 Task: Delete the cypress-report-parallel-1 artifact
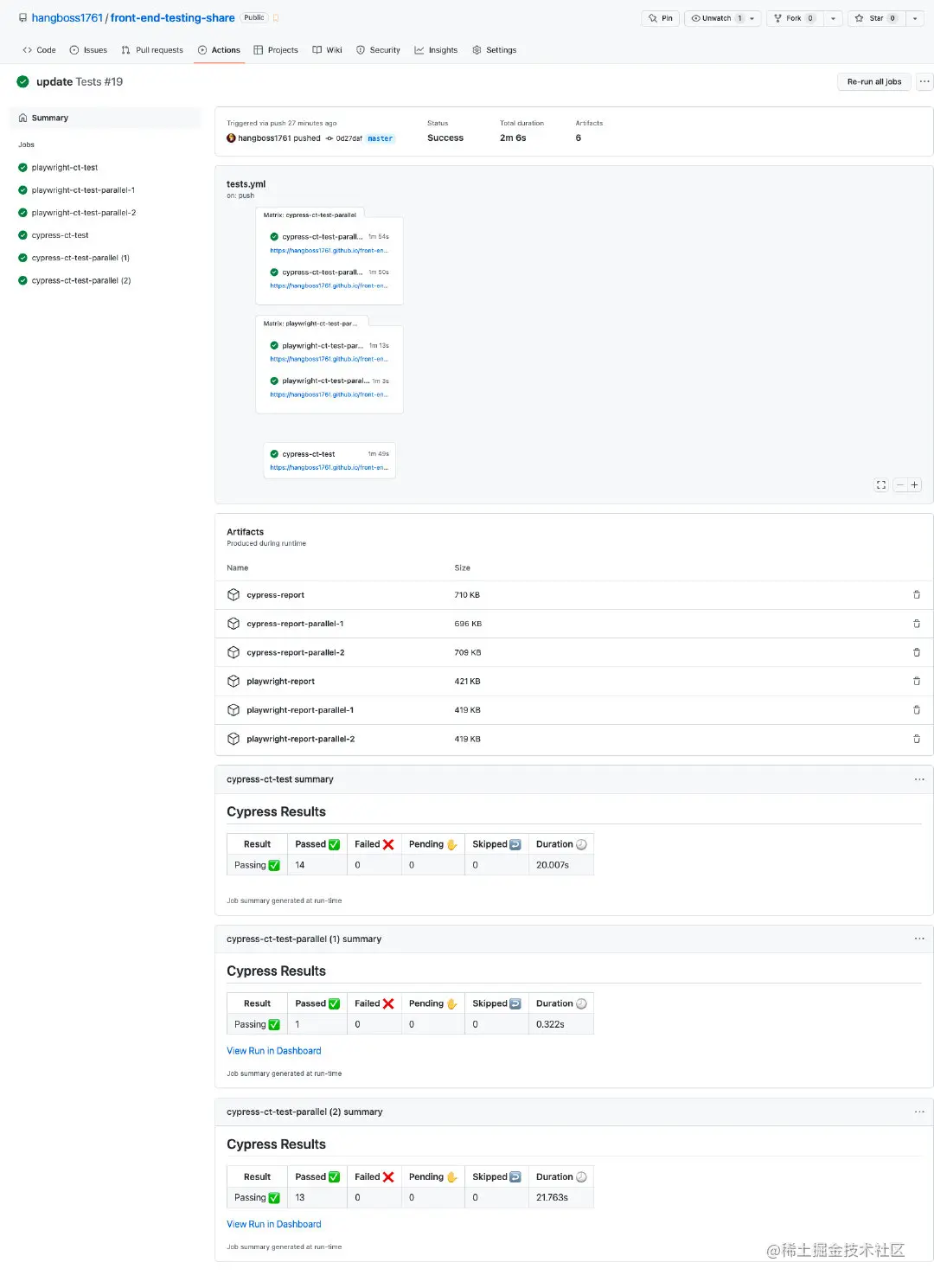[917, 624]
